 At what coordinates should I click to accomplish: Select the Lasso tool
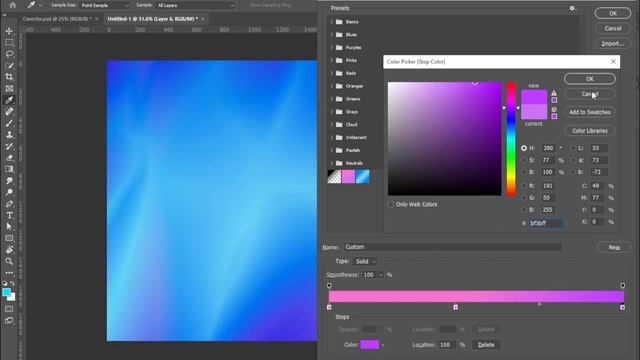coord(9,54)
